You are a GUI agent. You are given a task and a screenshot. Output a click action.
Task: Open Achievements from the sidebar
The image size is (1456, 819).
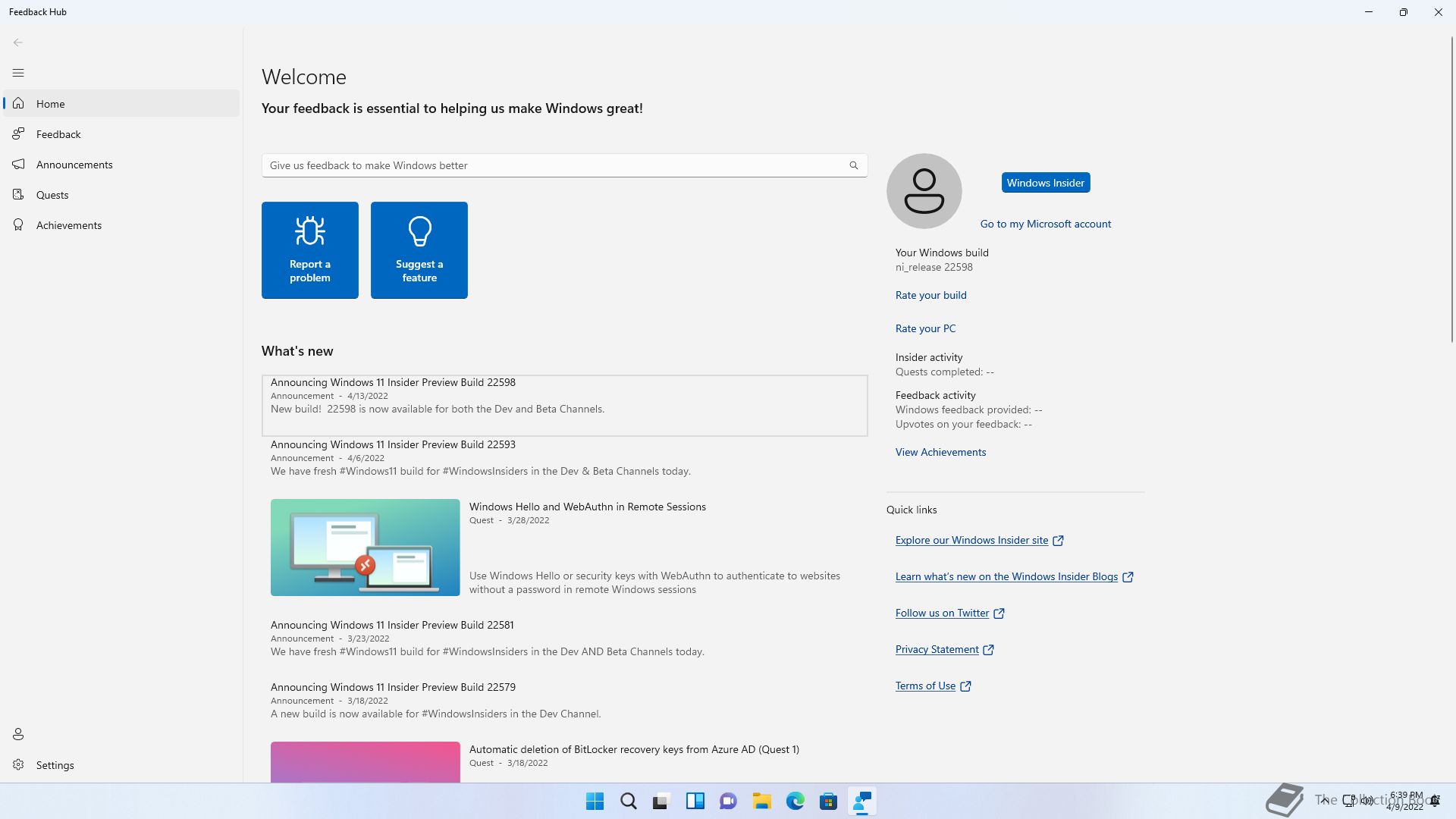pyautogui.click(x=121, y=225)
